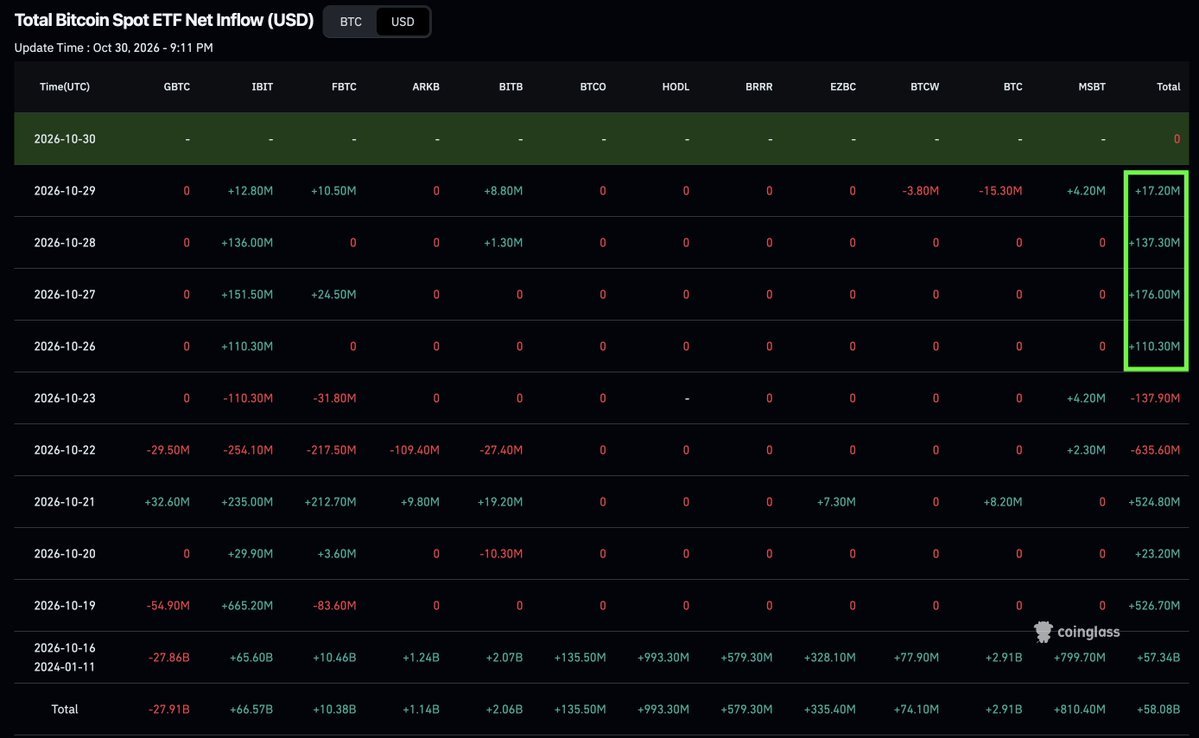1199x738 pixels.
Task: Click IBIT inflow +665.20M on 2026-10-19
Action: click(x=247, y=605)
